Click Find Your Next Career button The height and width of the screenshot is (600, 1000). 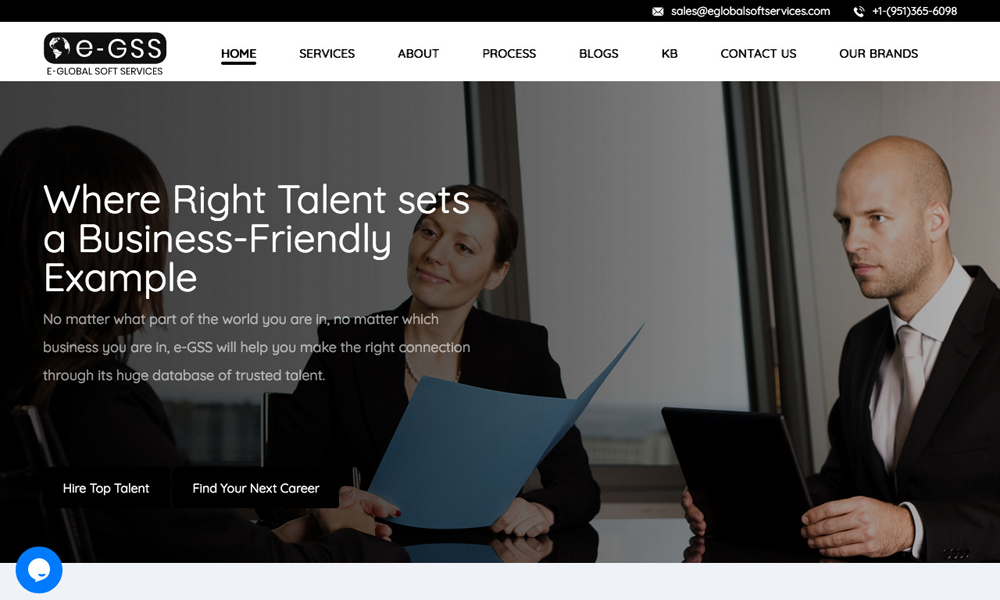[256, 488]
